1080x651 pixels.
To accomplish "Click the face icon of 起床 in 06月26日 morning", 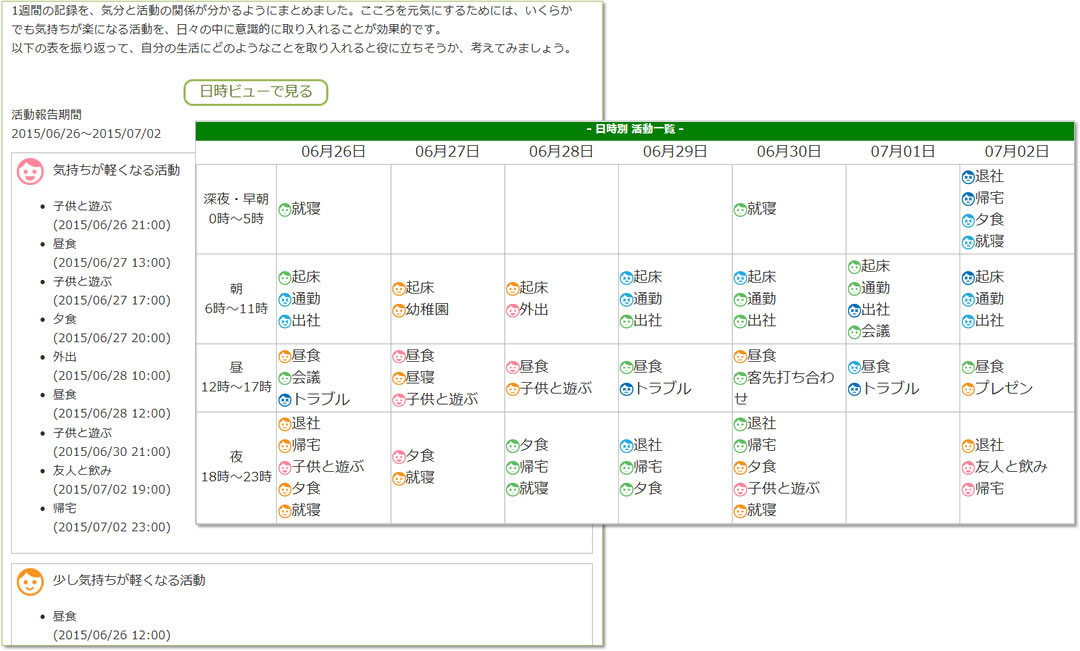I will point(284,278).
